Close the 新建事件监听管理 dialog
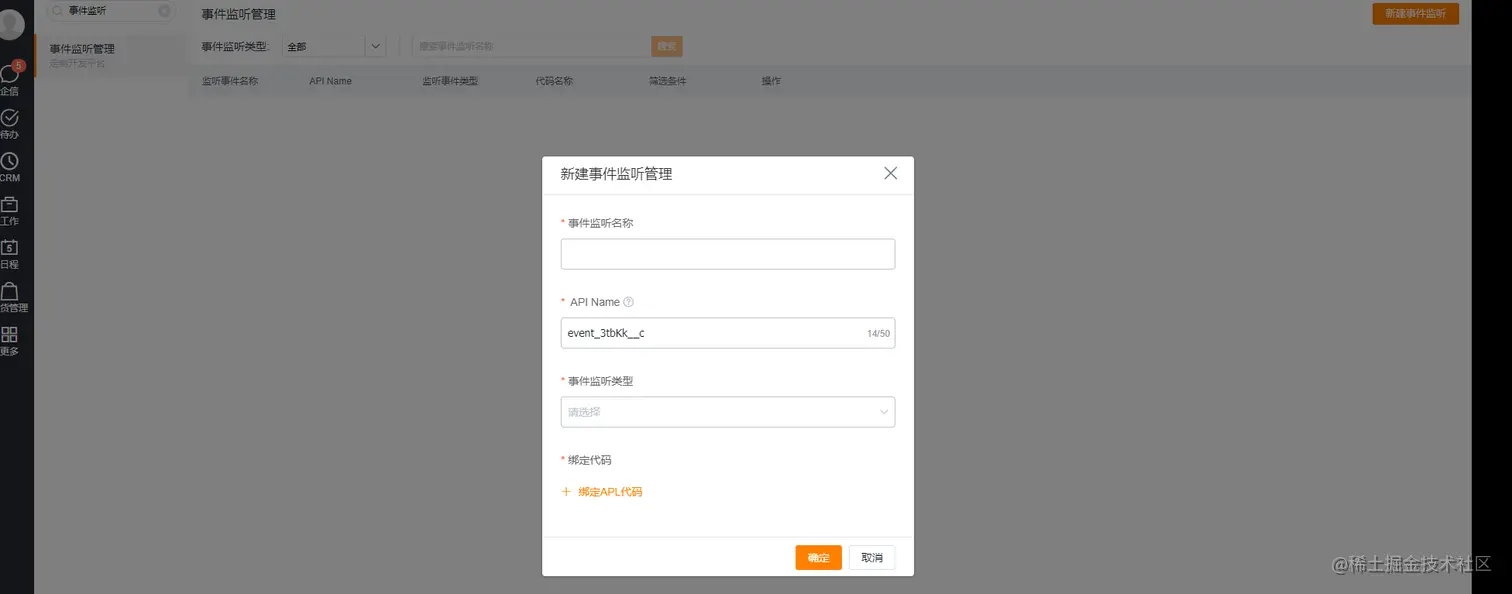Viewport: 1512px width, 594px height. tap(891, 173)
